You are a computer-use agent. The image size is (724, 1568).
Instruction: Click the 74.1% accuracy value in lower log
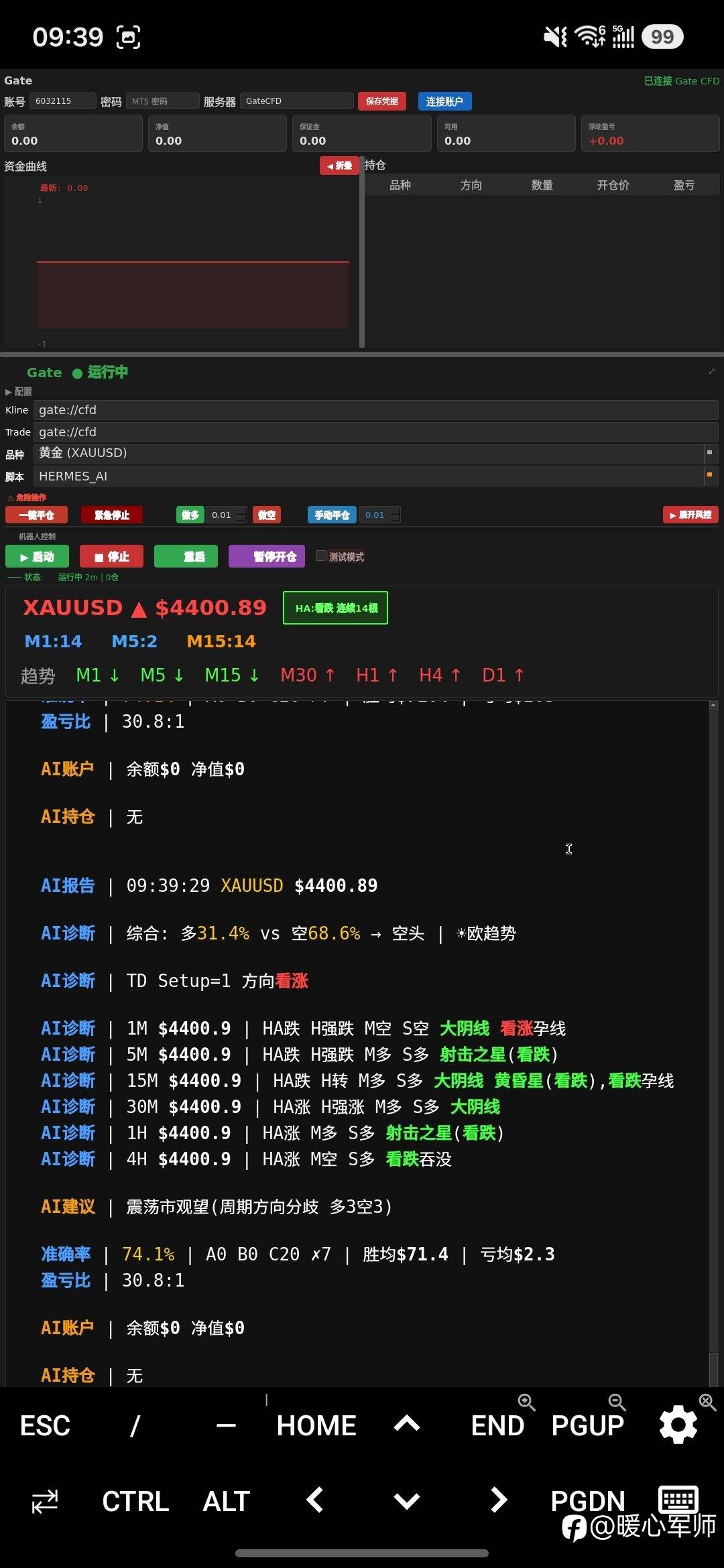point(148,1254)
